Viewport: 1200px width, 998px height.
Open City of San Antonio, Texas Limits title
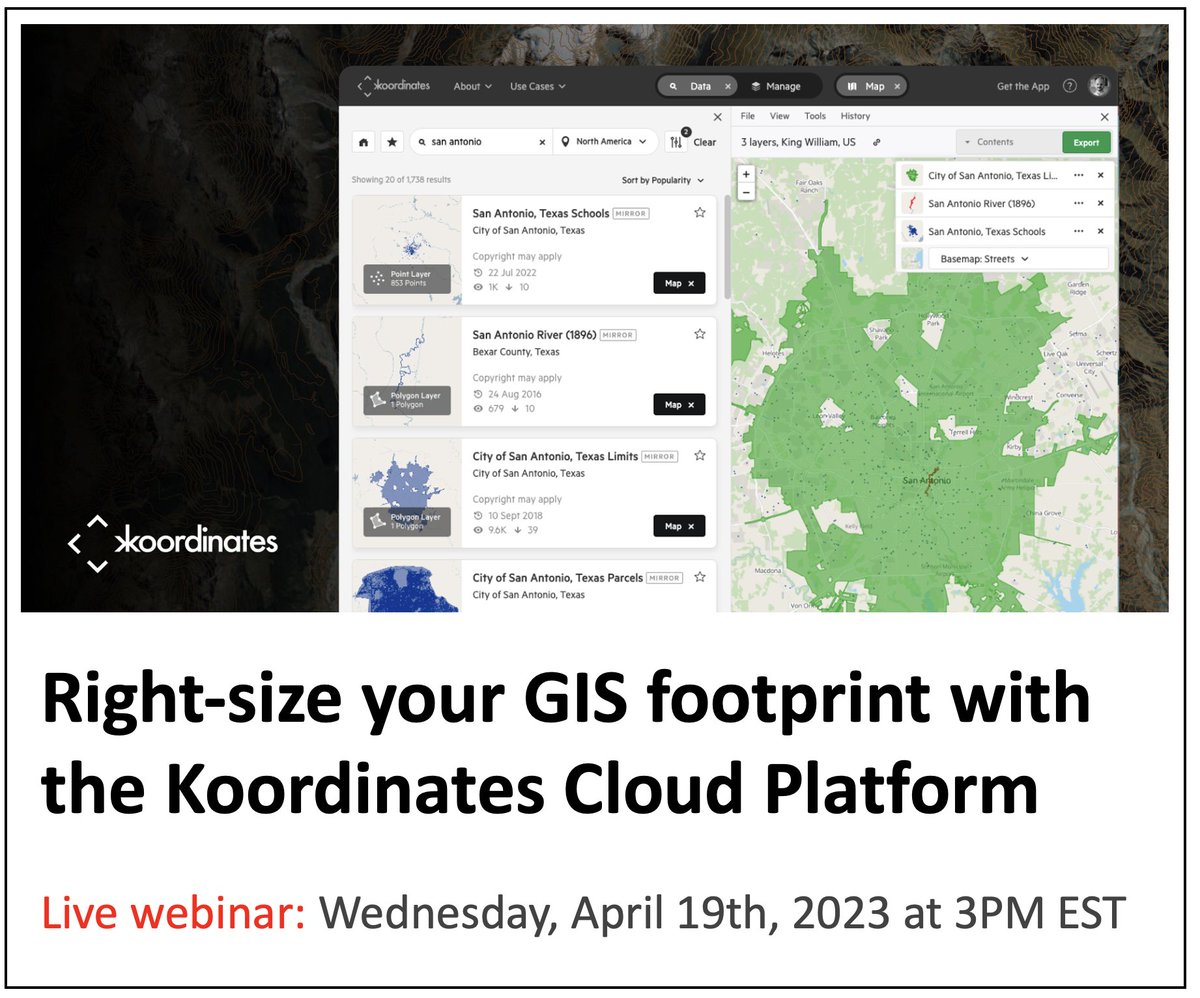[x=555, y=456]
